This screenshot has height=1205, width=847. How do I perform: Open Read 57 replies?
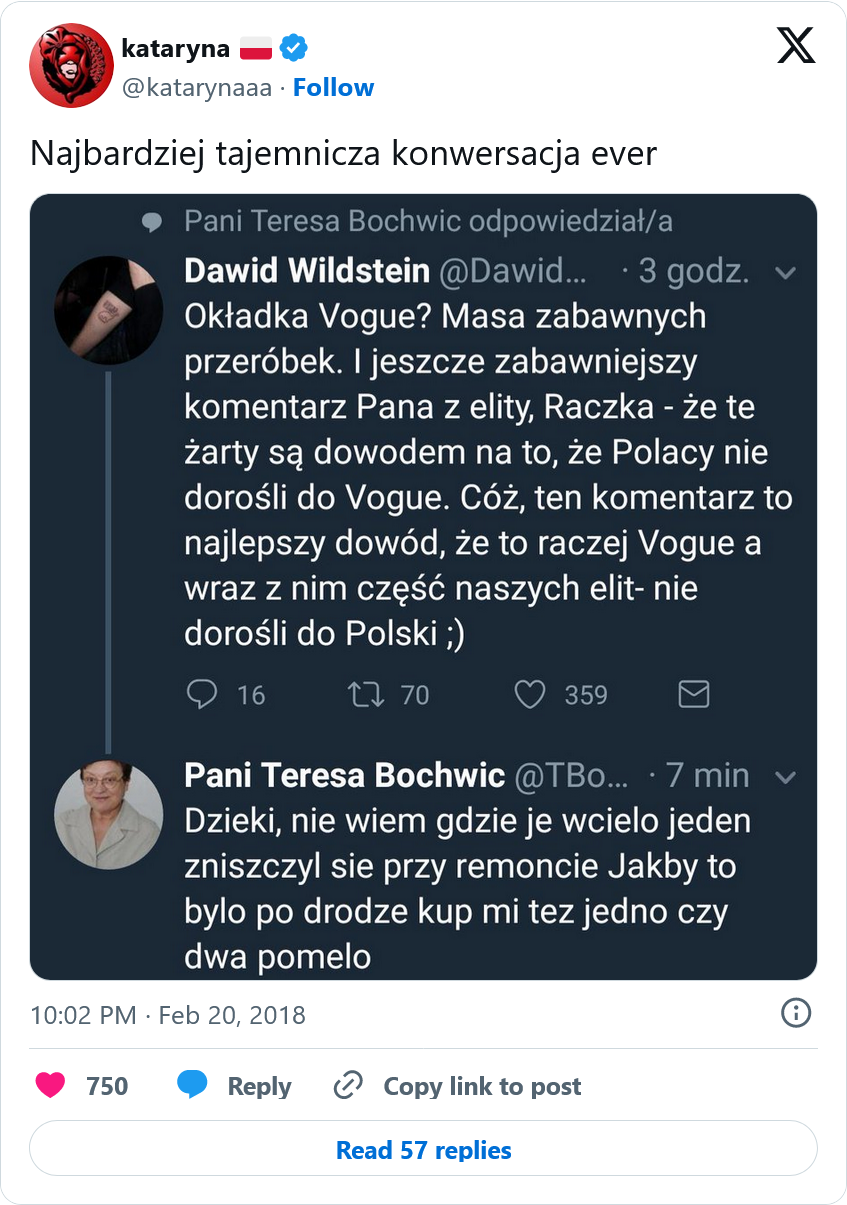(x=423, y=1148)
